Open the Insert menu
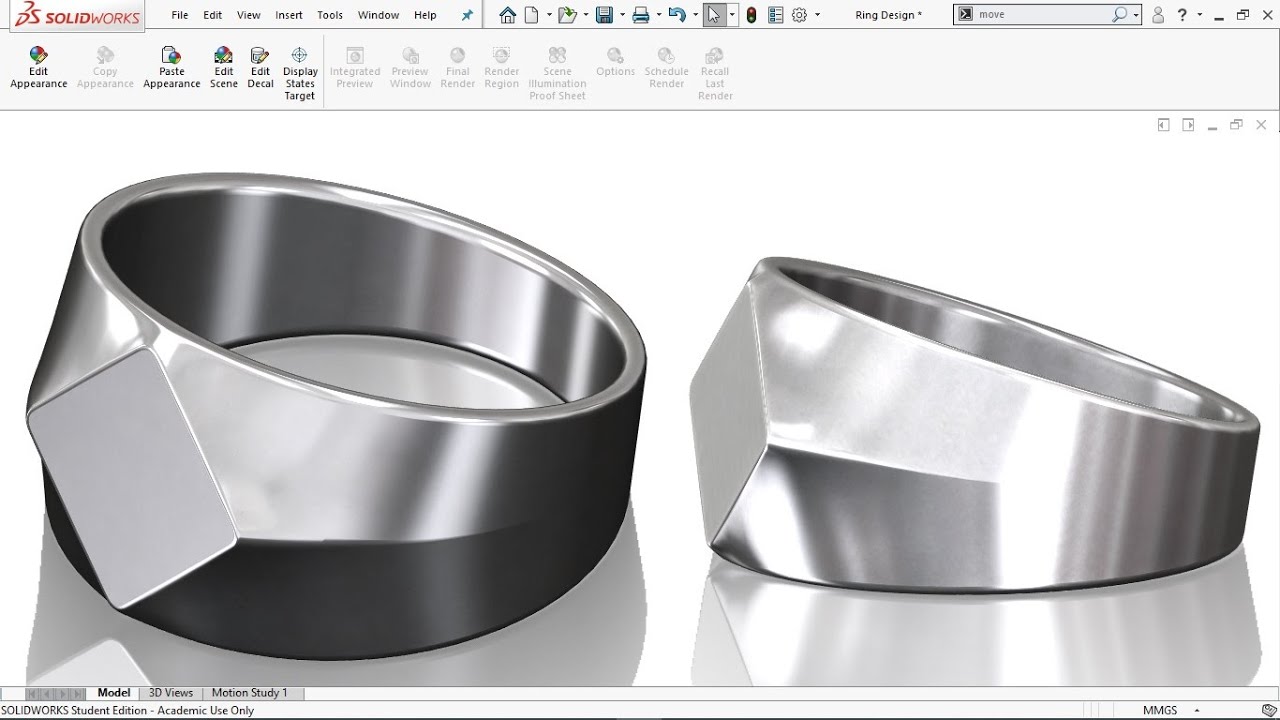This screenshot has width=1280, height=720. click(289, 15)
